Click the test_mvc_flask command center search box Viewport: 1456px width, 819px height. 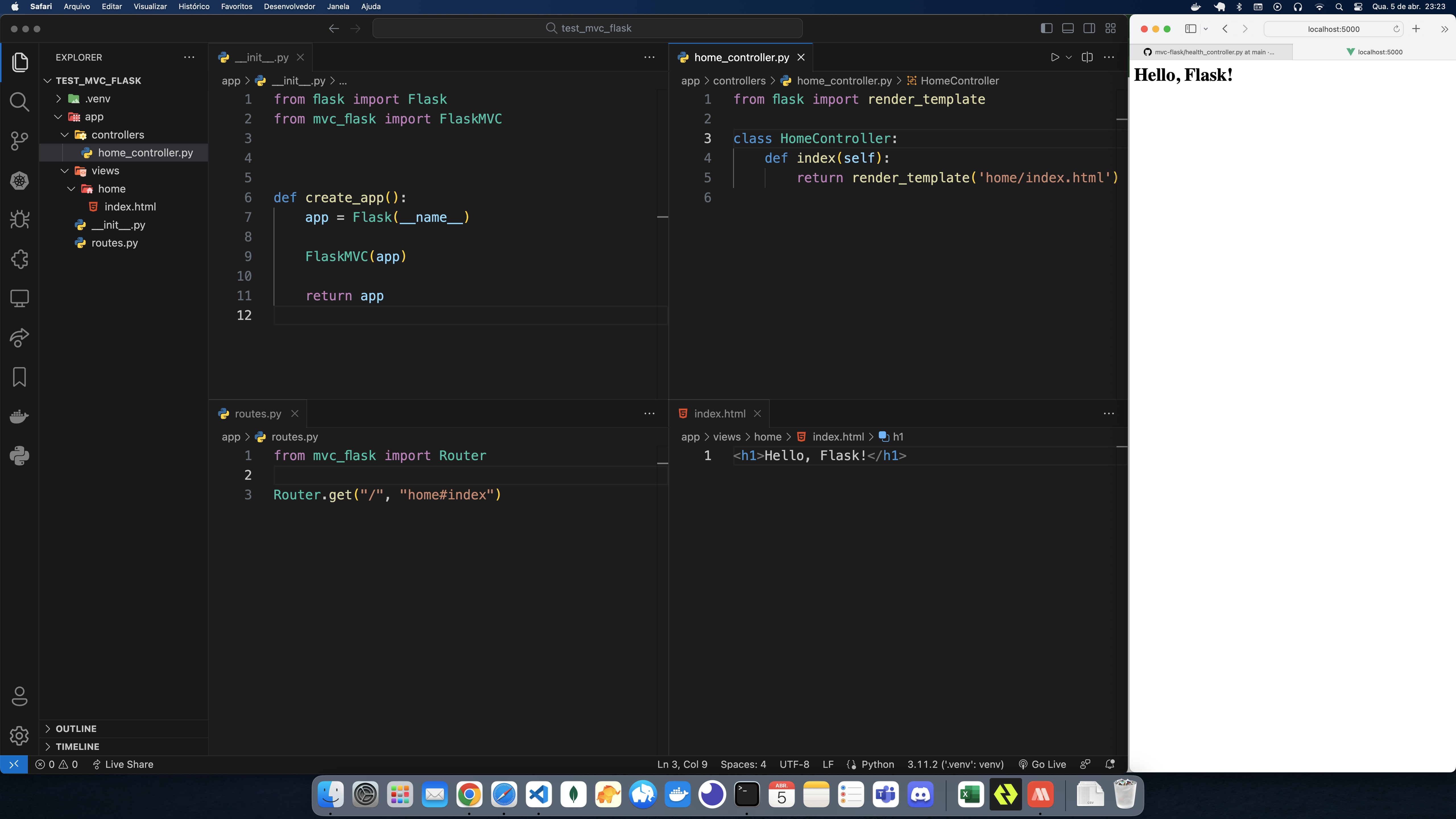tap(587, 28)
